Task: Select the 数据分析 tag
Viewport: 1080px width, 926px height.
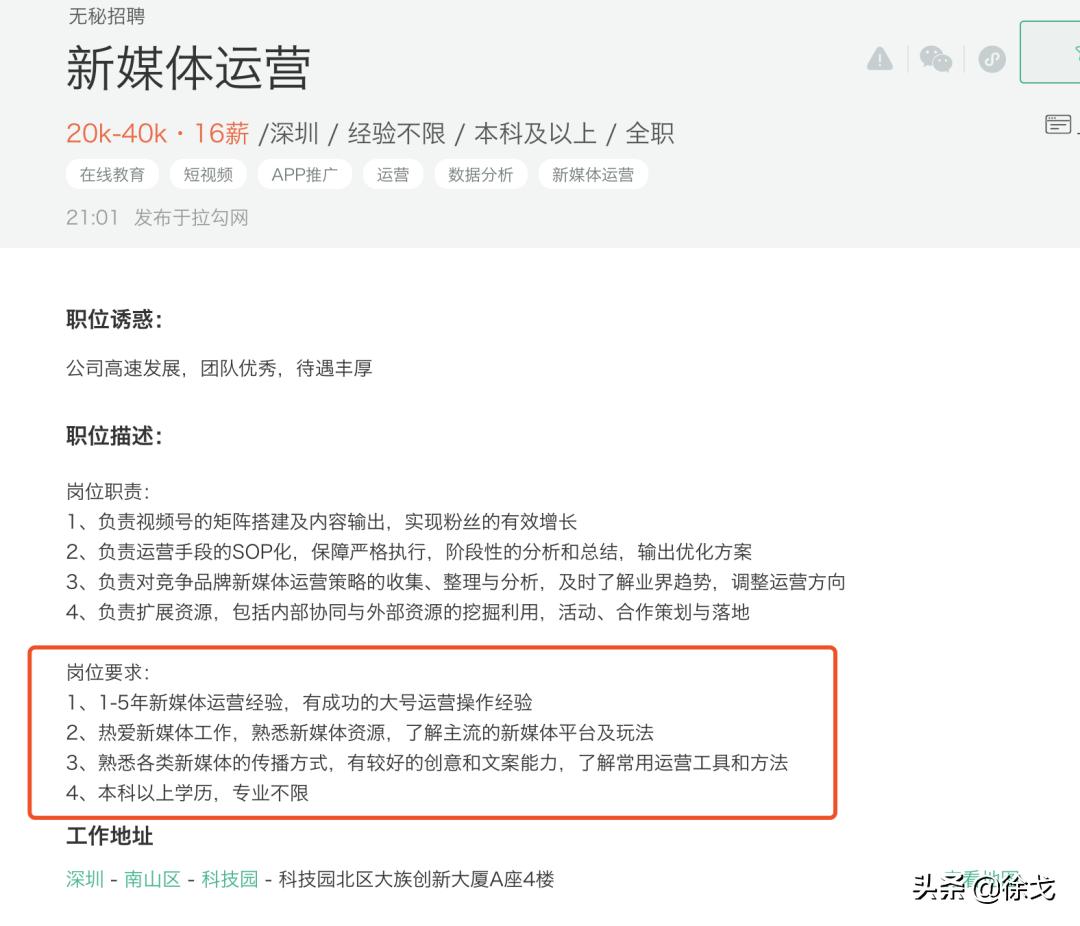Action: pos(480,174)
